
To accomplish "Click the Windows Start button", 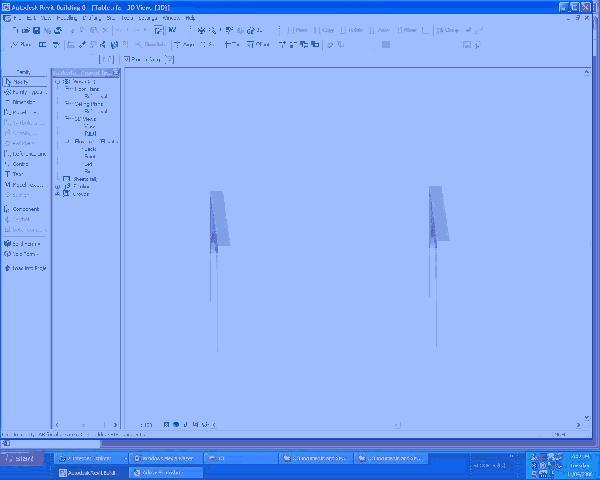I will coord(22,459).
